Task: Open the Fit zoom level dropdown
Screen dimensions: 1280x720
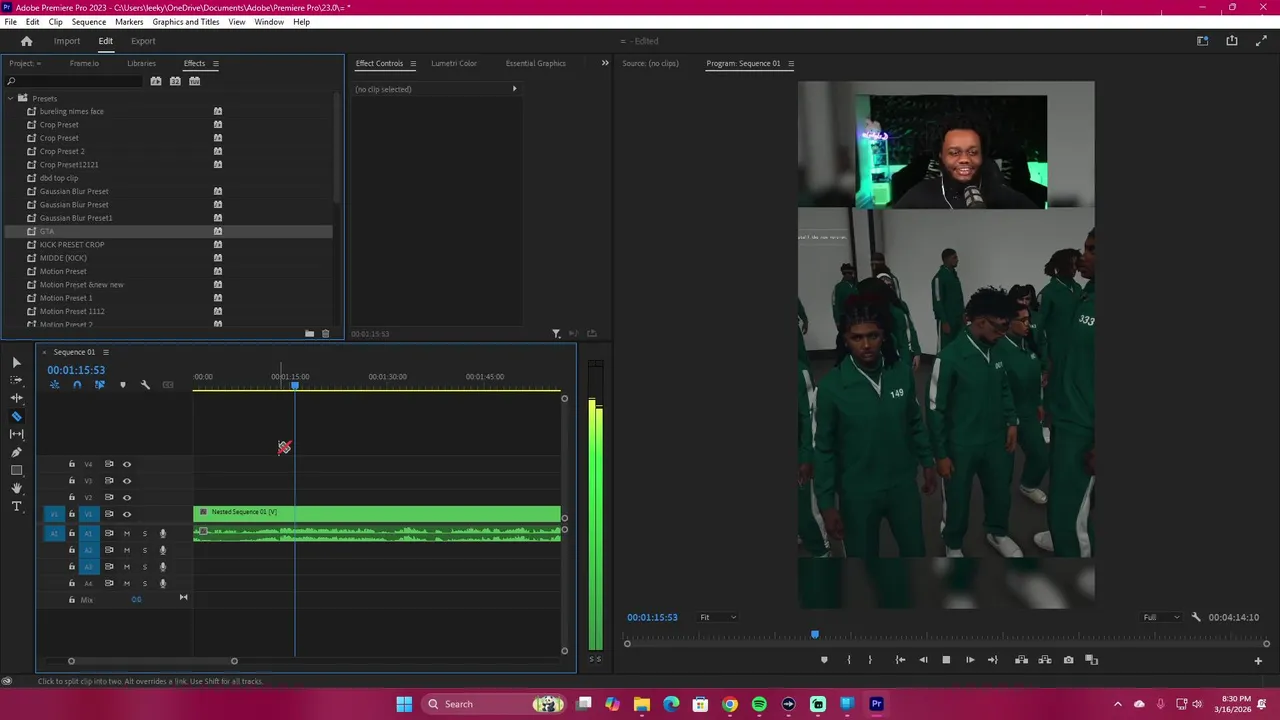Action: (718, 617)
